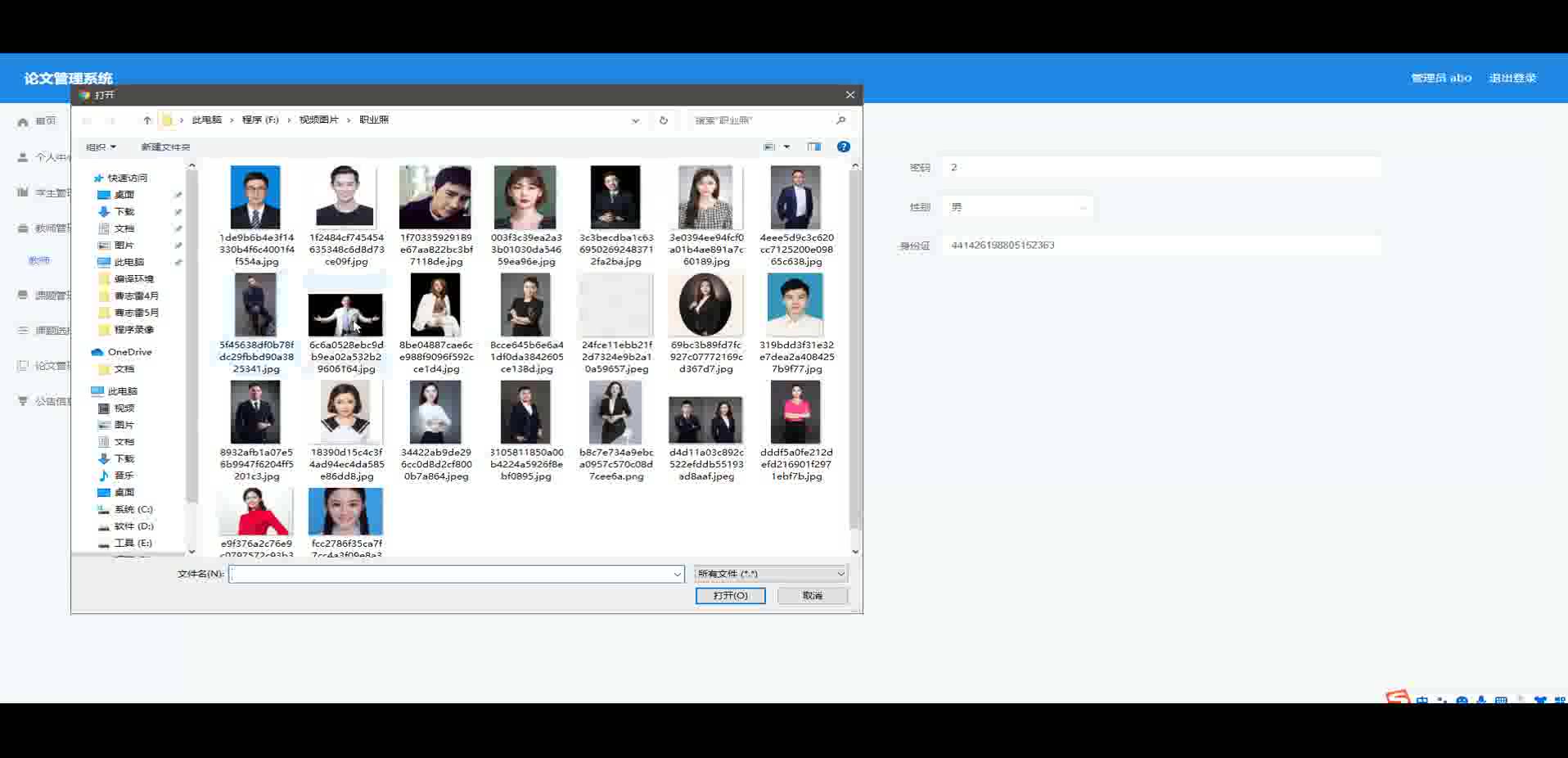Click 程序 (F:) in the address breadcrumb
Viewport: 1568px width, 758px height.
tap(260, 120)
